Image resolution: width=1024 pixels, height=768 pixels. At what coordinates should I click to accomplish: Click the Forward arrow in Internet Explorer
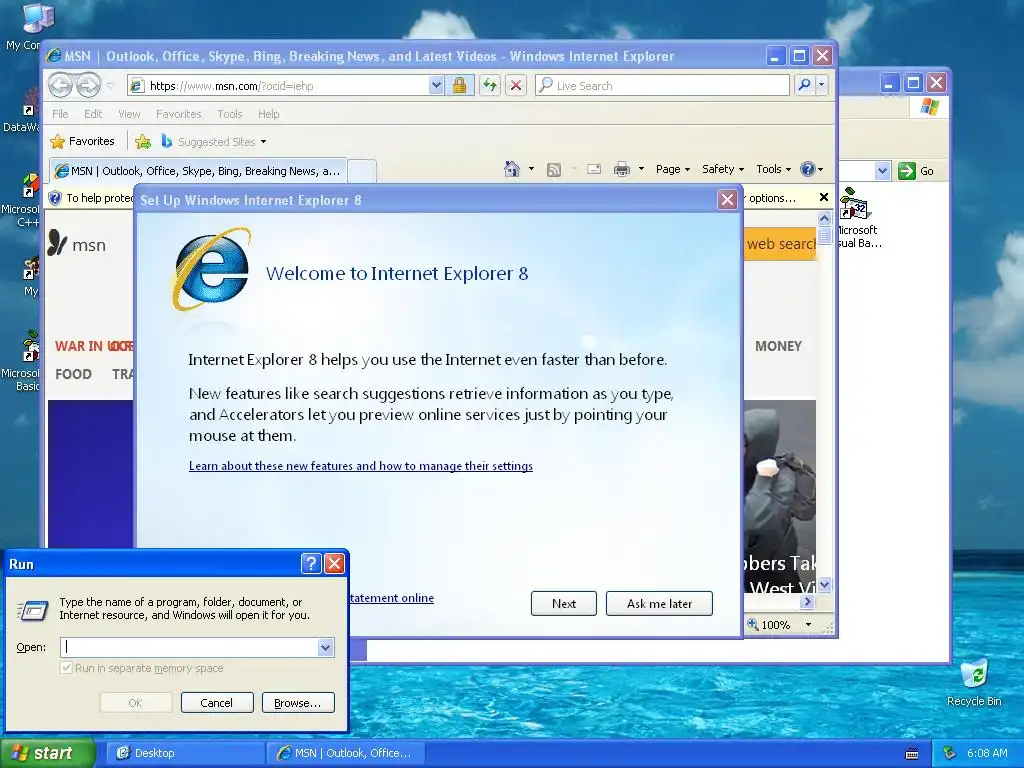point(88,85)
